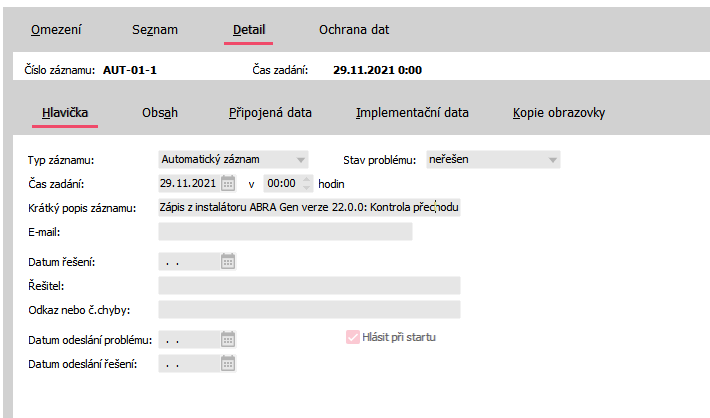
Task: Open the Ochrana dat tab
Action: 354,30
